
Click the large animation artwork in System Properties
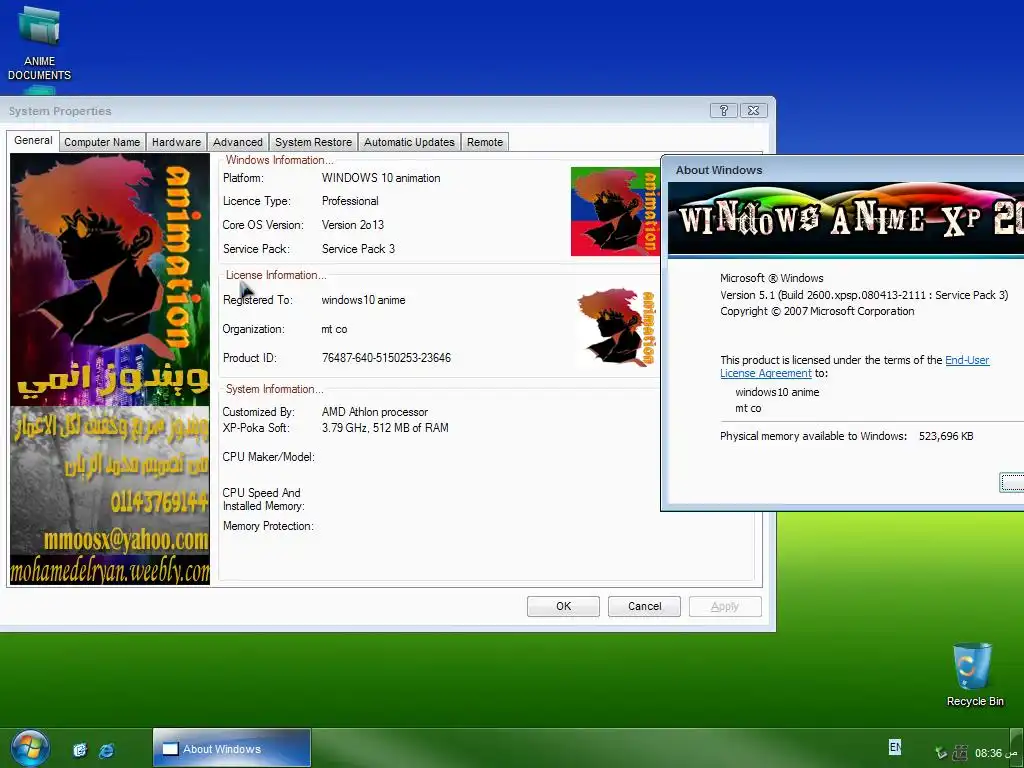[110, 369]
